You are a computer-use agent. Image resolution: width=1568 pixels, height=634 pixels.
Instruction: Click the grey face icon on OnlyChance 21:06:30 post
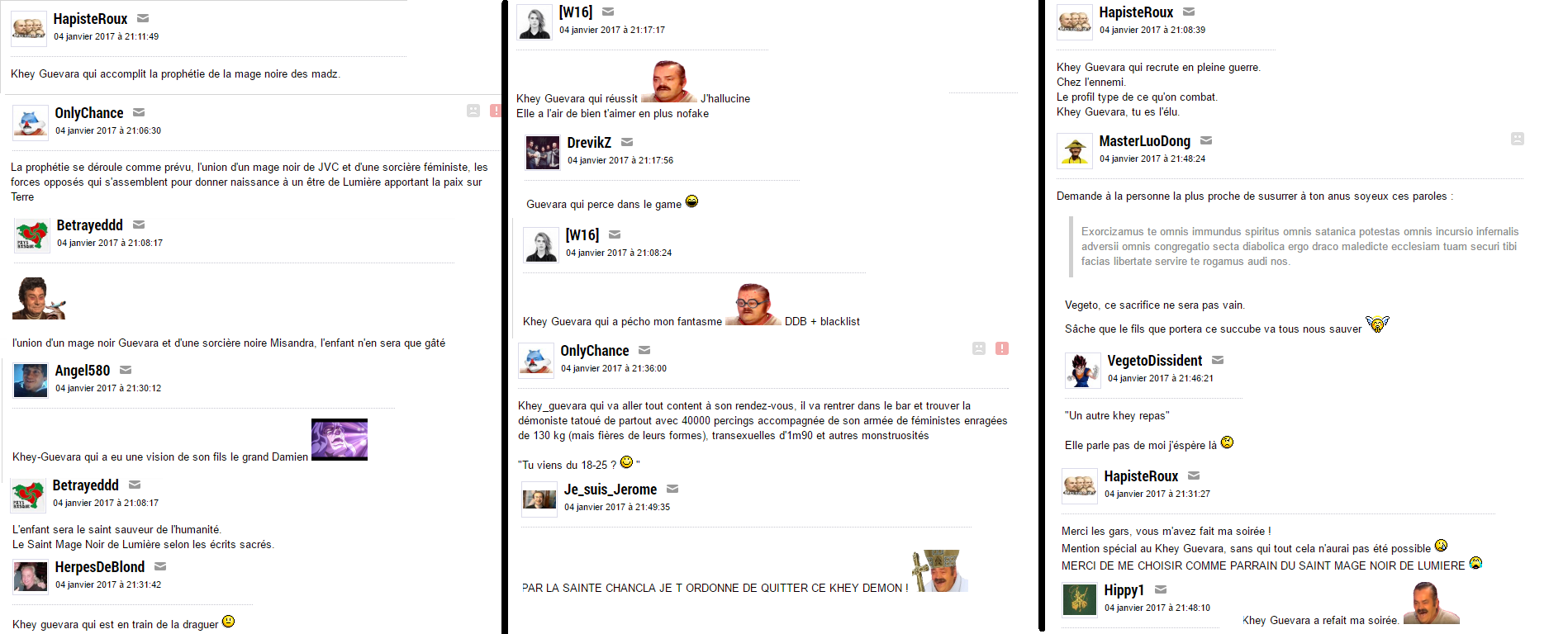[473, 111]
